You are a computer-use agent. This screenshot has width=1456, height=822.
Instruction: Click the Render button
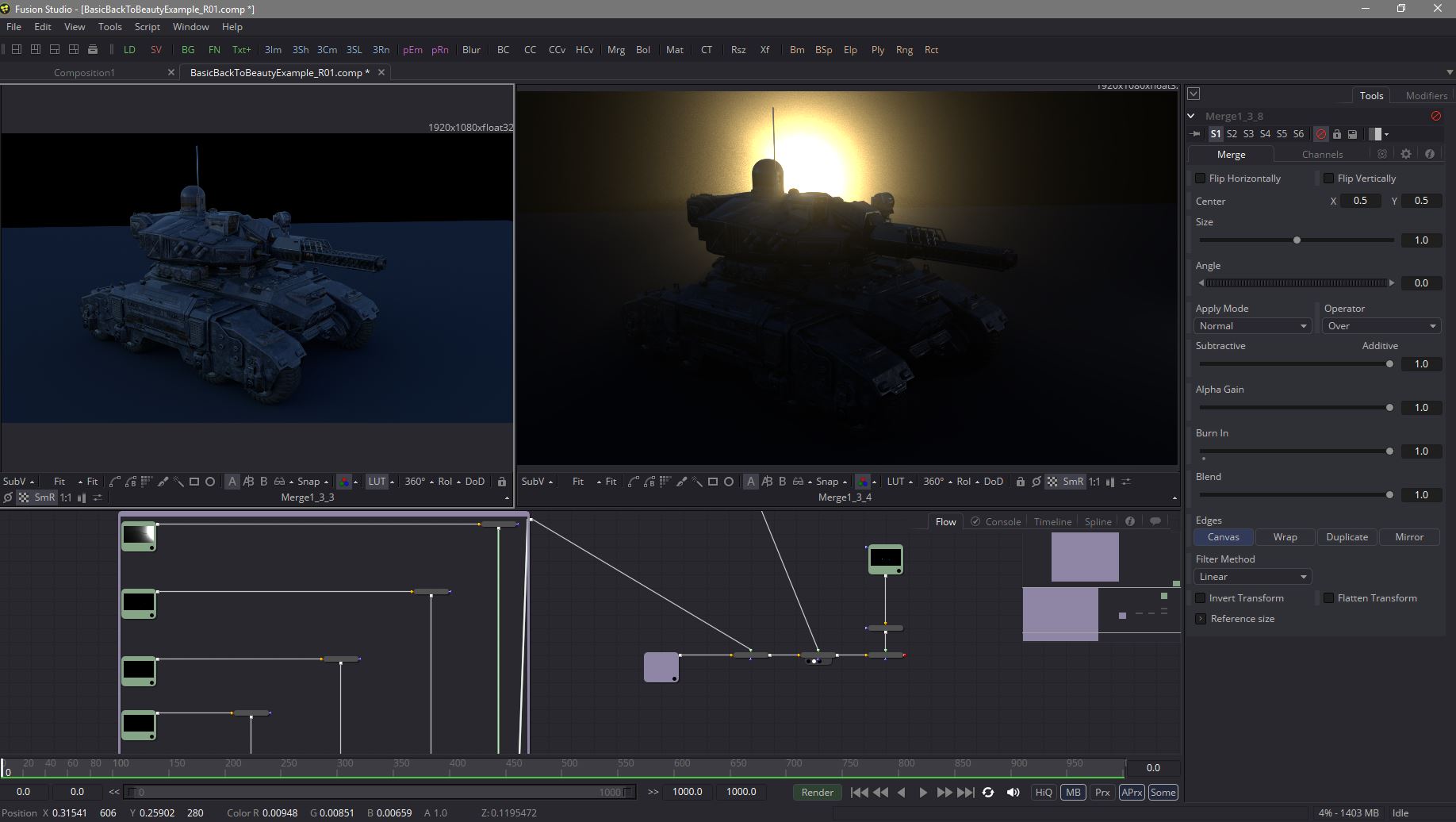pos(817,792)
